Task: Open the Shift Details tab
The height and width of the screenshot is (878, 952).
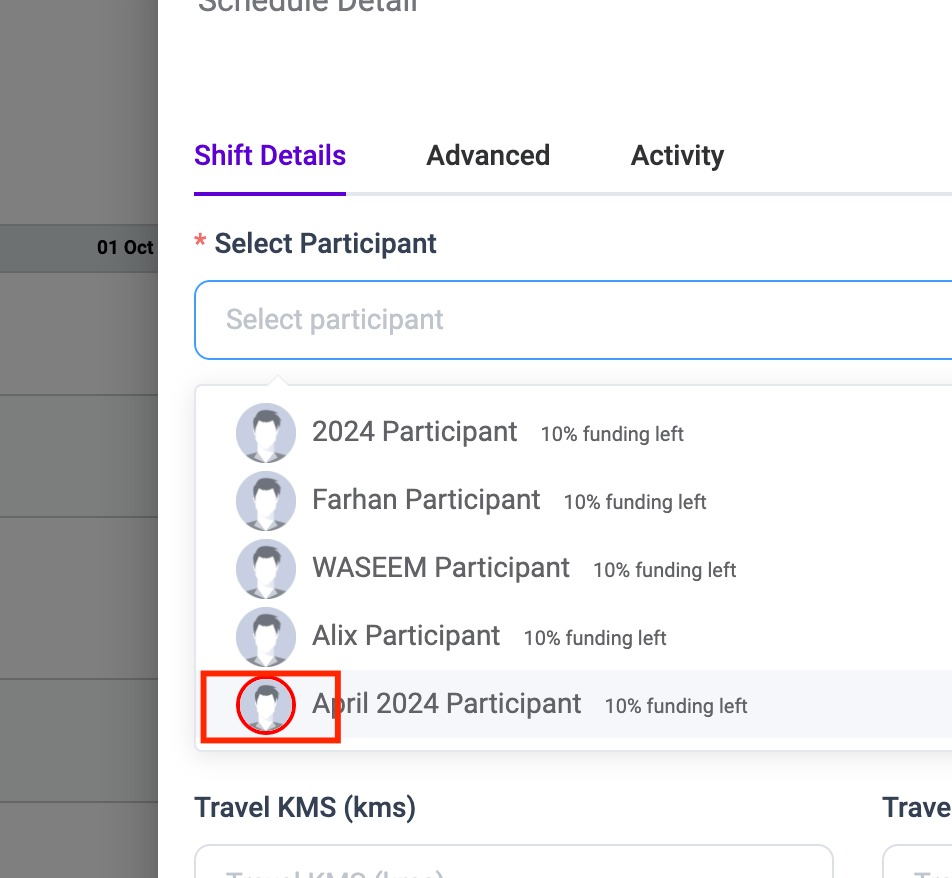Action: (x=270, y=155)
